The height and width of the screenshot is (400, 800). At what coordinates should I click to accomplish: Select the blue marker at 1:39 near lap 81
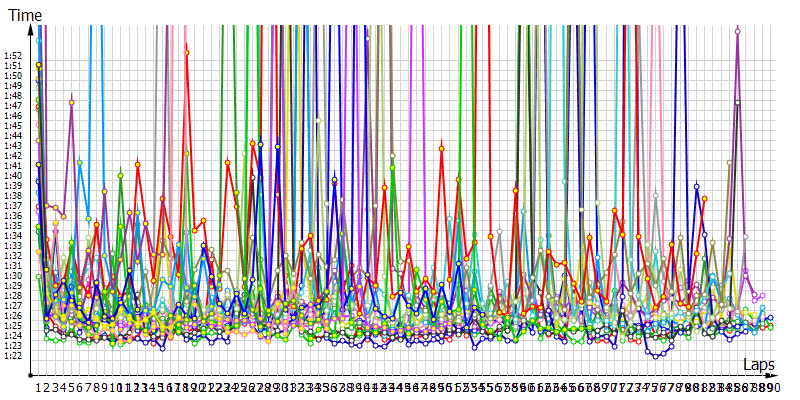click(697, 186)
